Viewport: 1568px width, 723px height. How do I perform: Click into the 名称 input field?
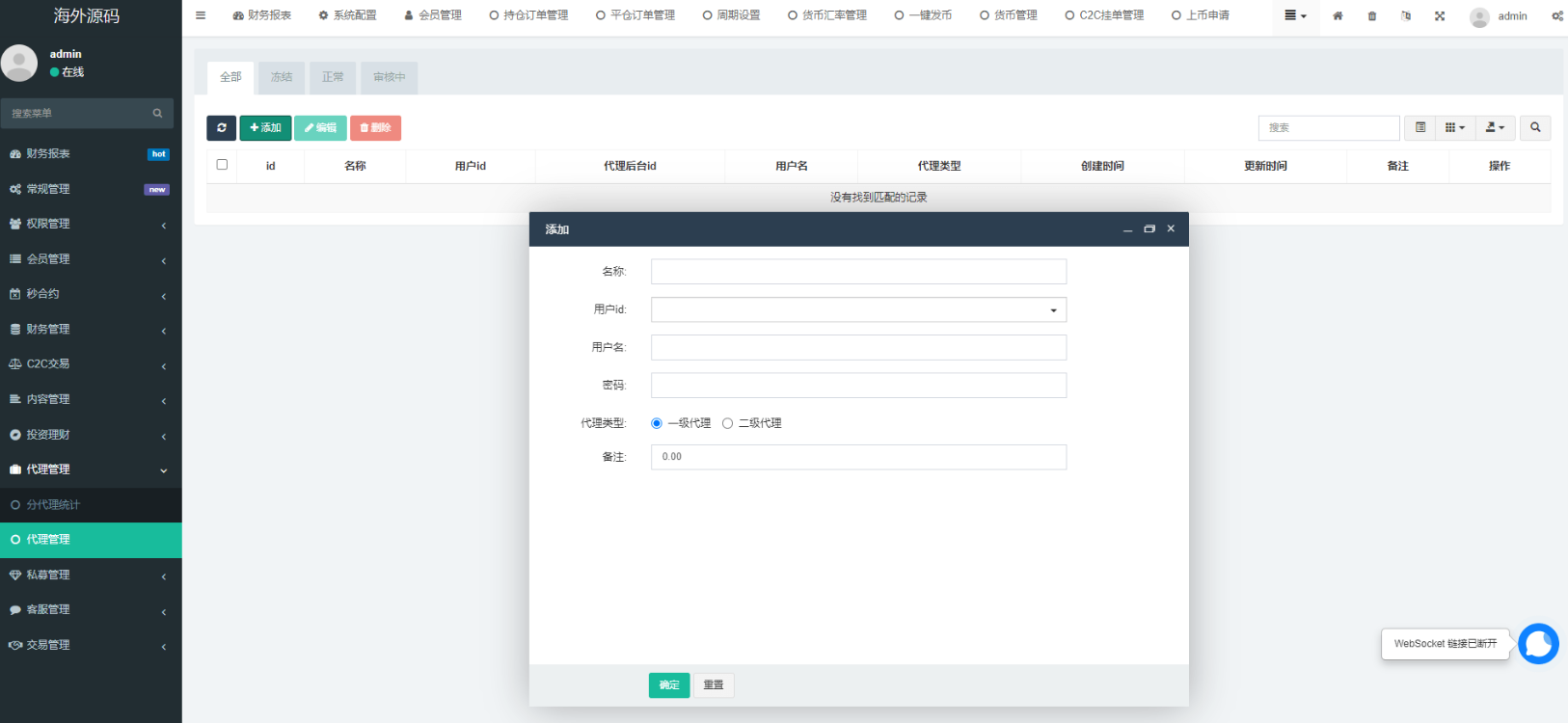[x=858, y=272]
